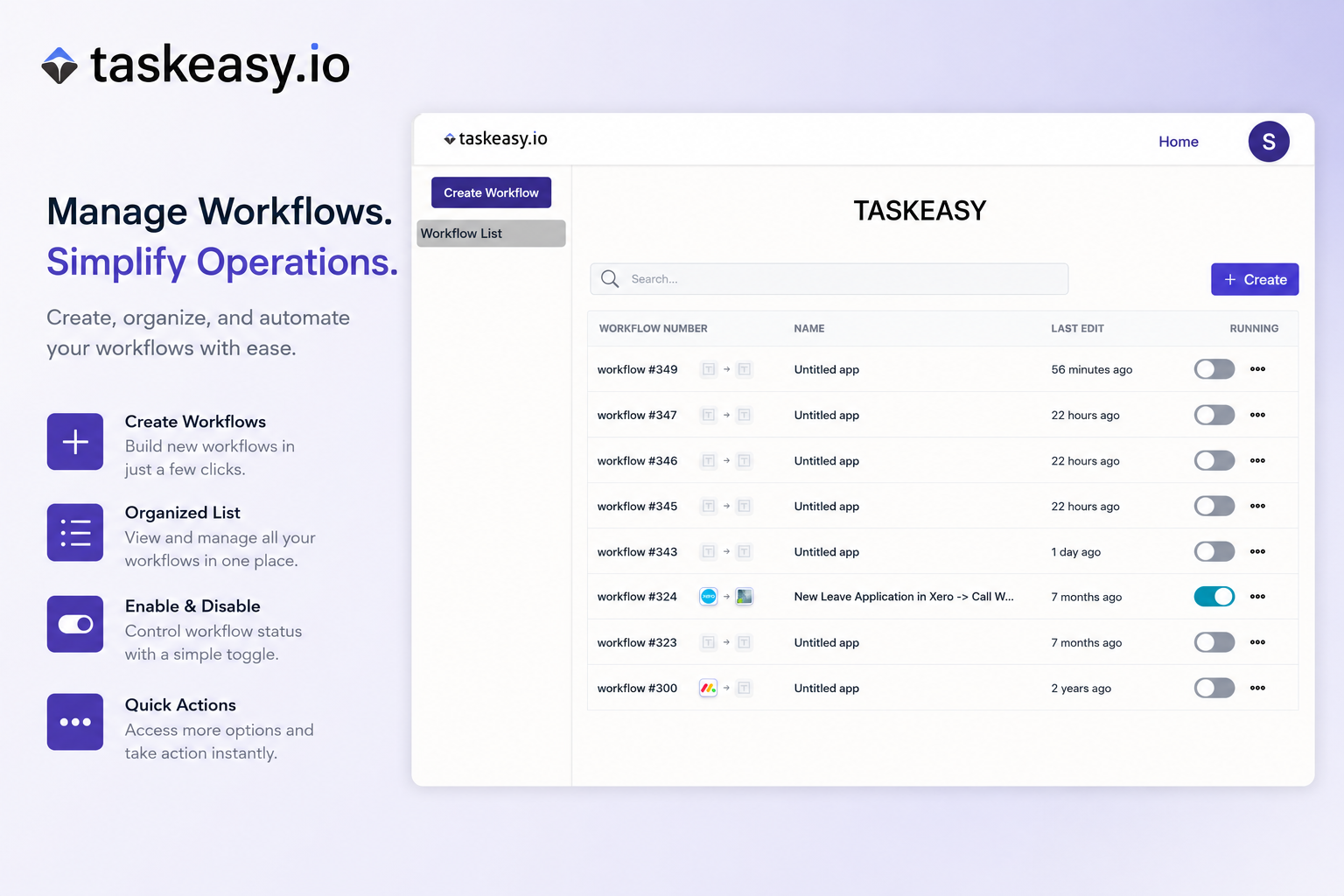Image resolution: width=1344 pixels, height=896 pixels.
Task: Click the 56 minutes ago timestamp
Action: pos(1091,369)
